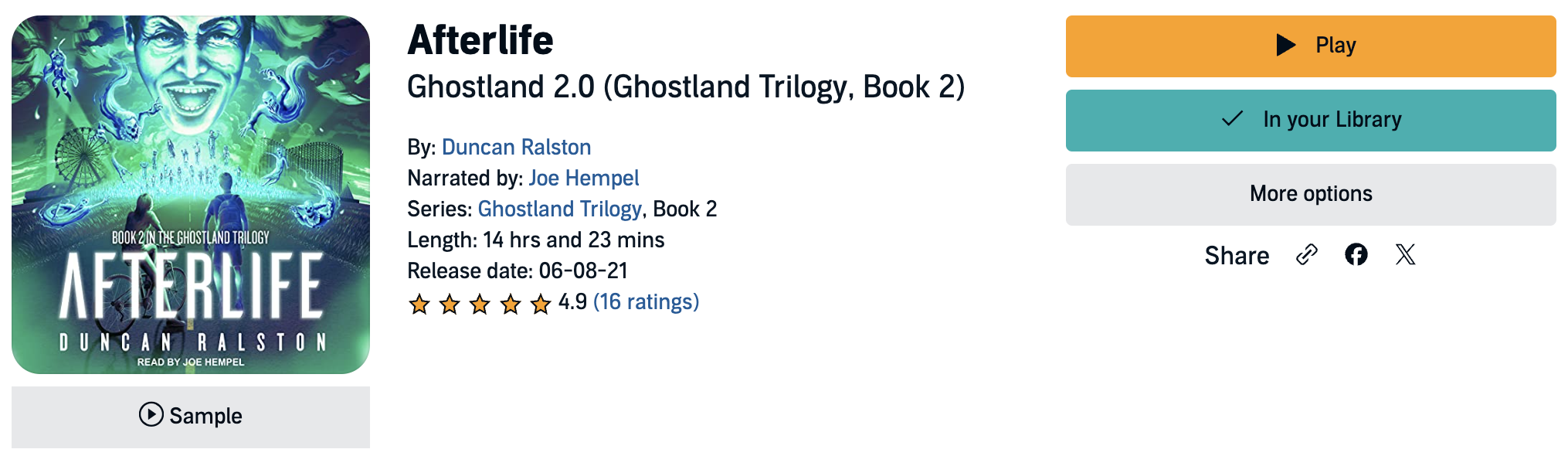Click the first rating star
Viewport: 1568px width, 456px height.
coord(419,304)
